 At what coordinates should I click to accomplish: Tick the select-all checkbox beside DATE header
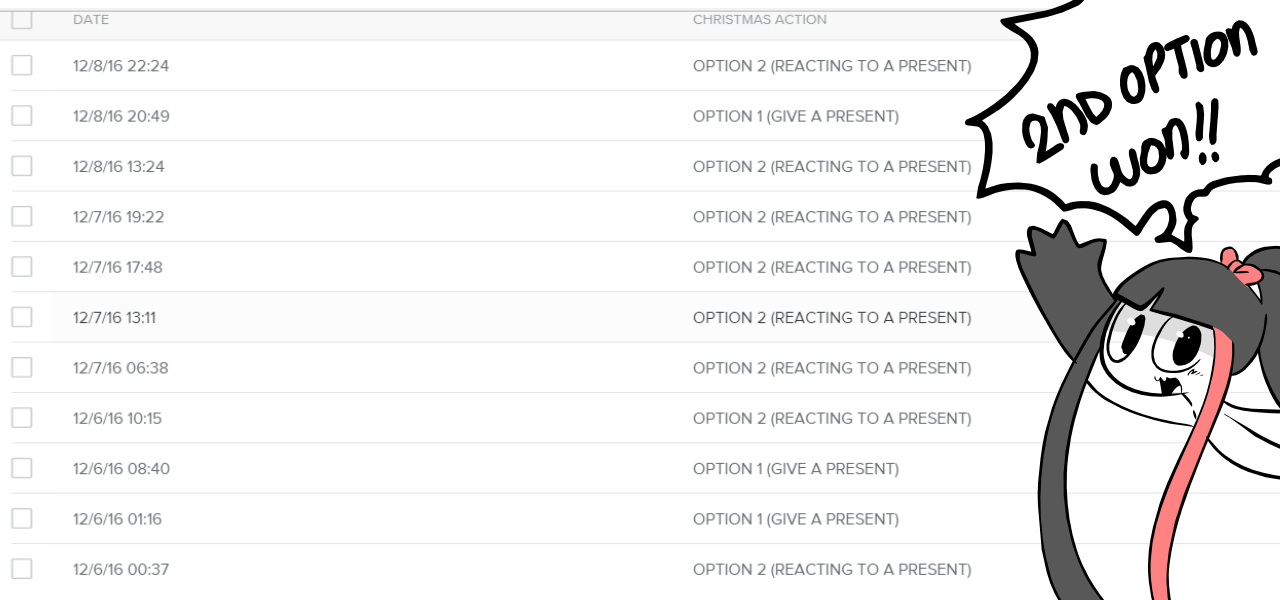(22, 19)
